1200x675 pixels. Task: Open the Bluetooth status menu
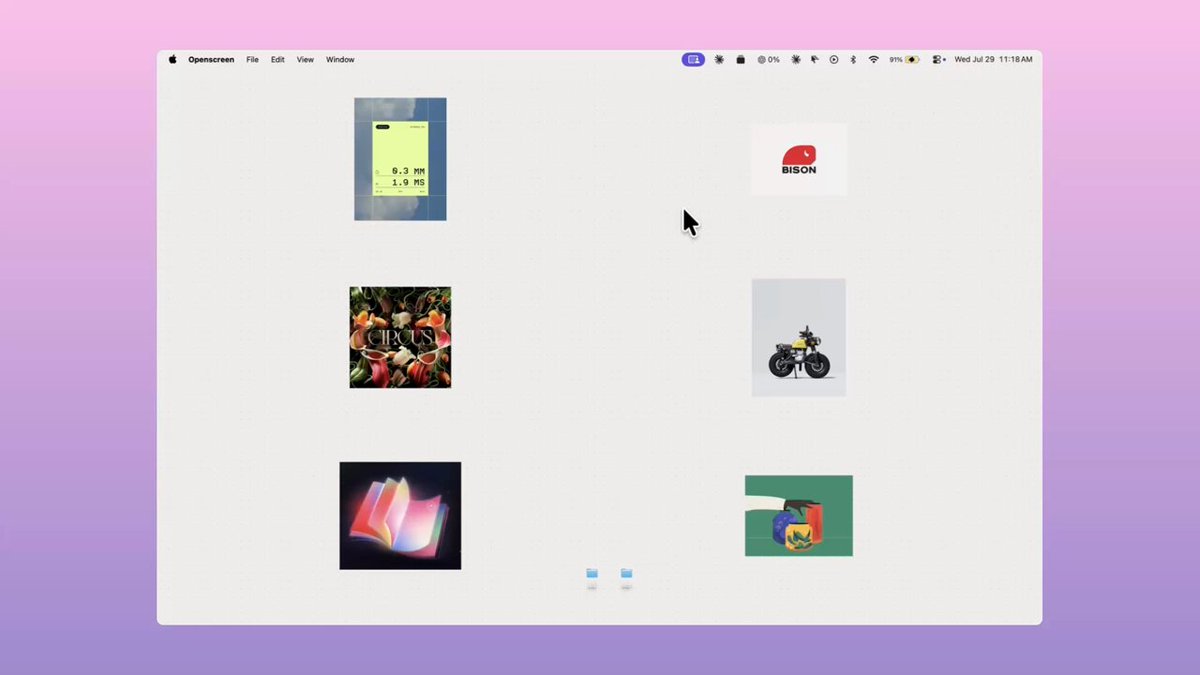pyautogui.click(x=853, y=60)
